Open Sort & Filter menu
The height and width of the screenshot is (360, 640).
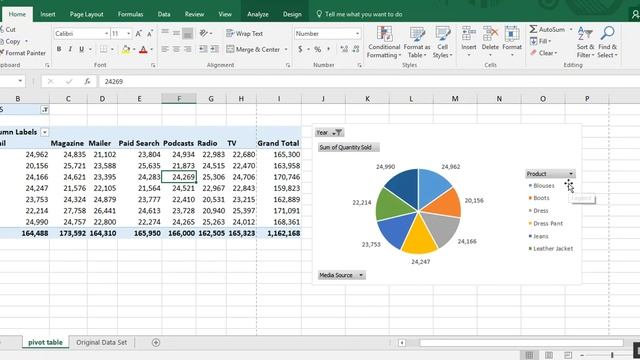pyautogui.click(x=585, y=42)
